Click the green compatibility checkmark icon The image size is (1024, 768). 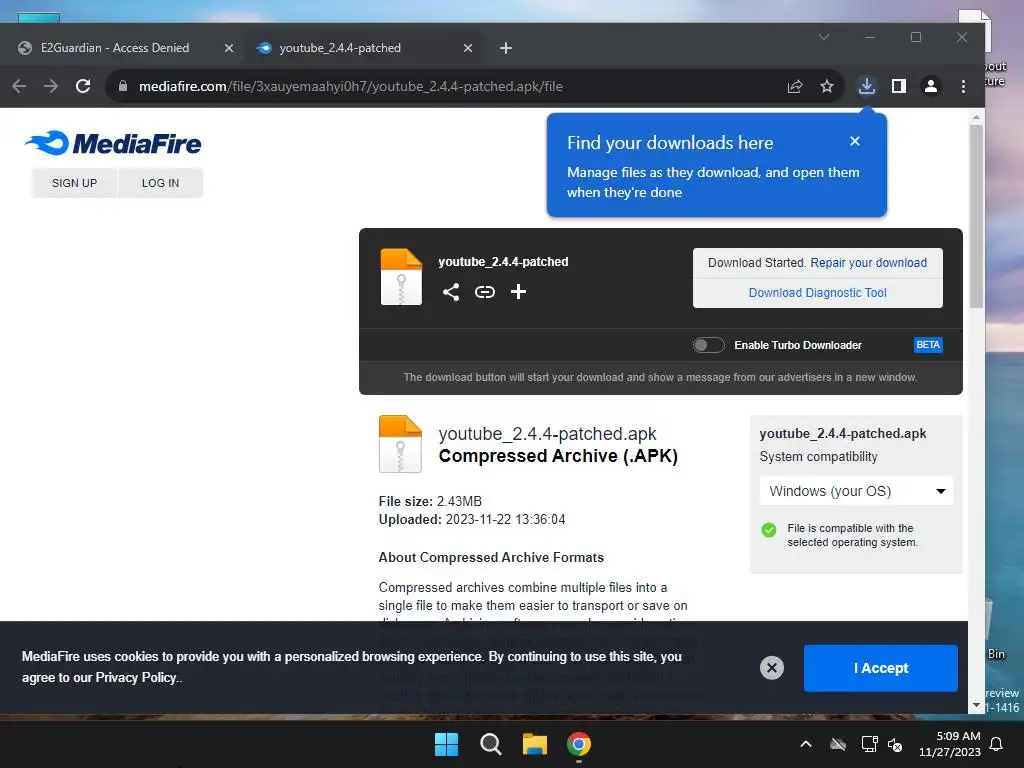coord(769,530)
